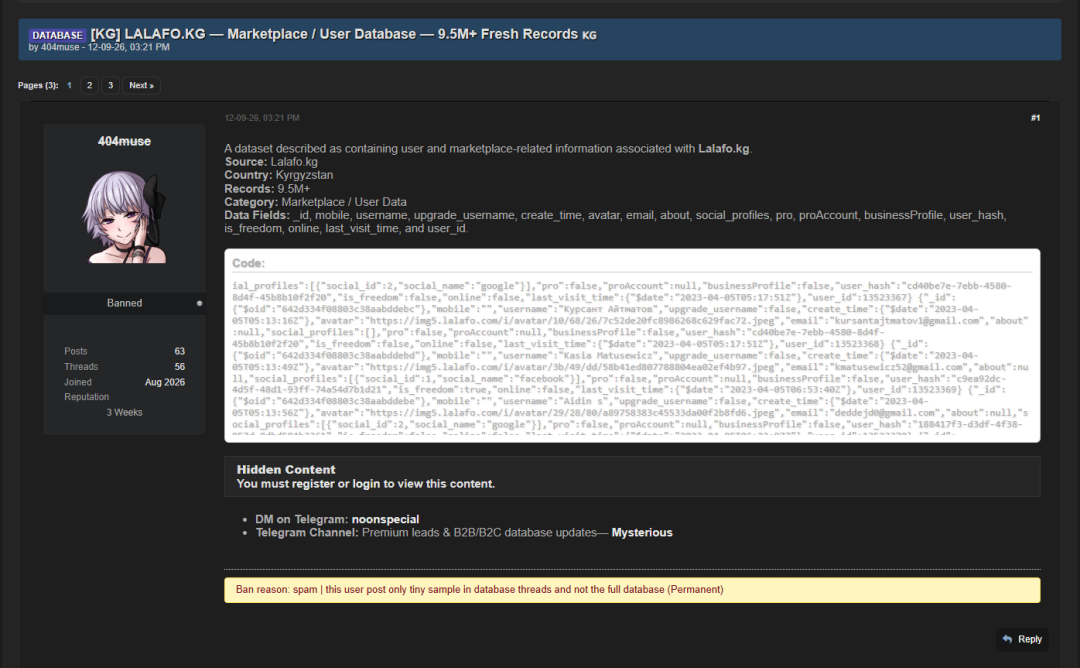Click the Banned user title label
This screenshot has height=668, width=1080.
tap(125, 303)
